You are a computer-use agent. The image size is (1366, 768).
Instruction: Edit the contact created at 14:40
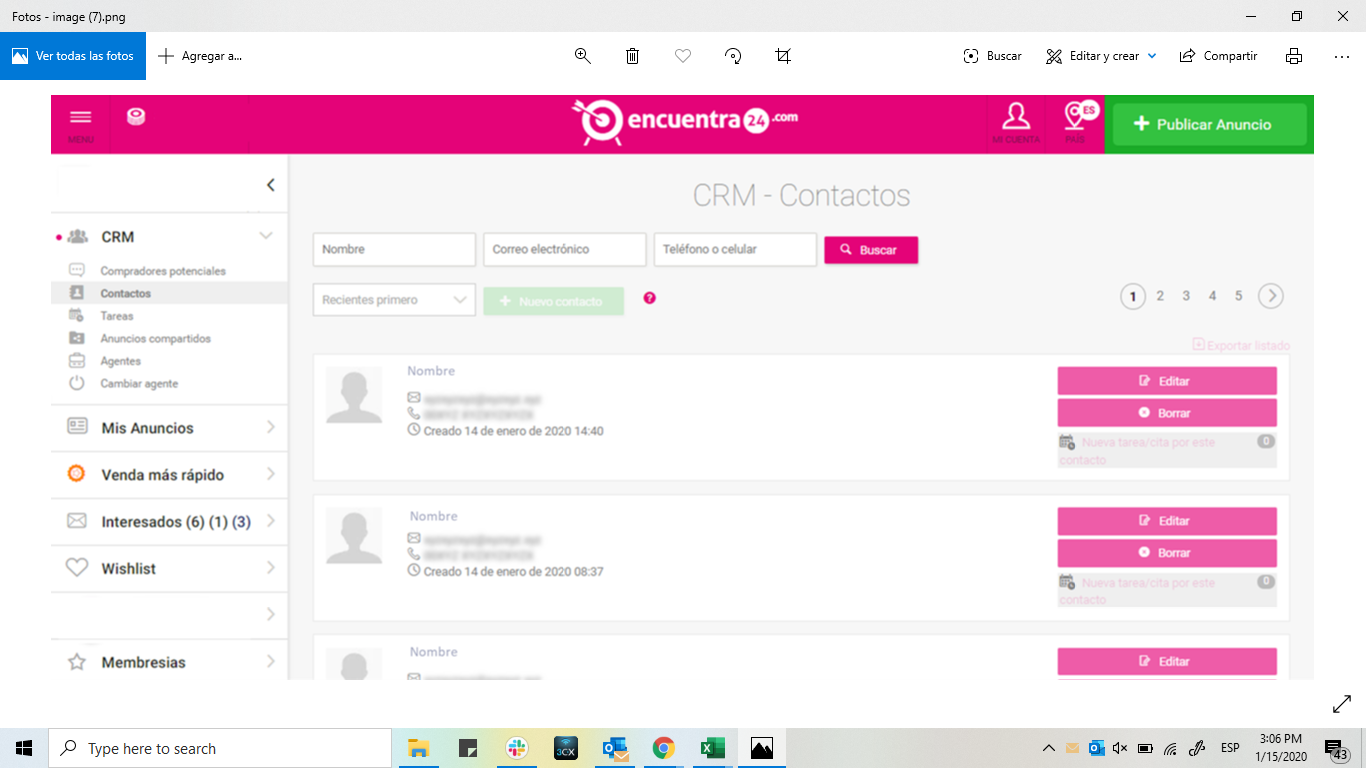point(1167,381)
